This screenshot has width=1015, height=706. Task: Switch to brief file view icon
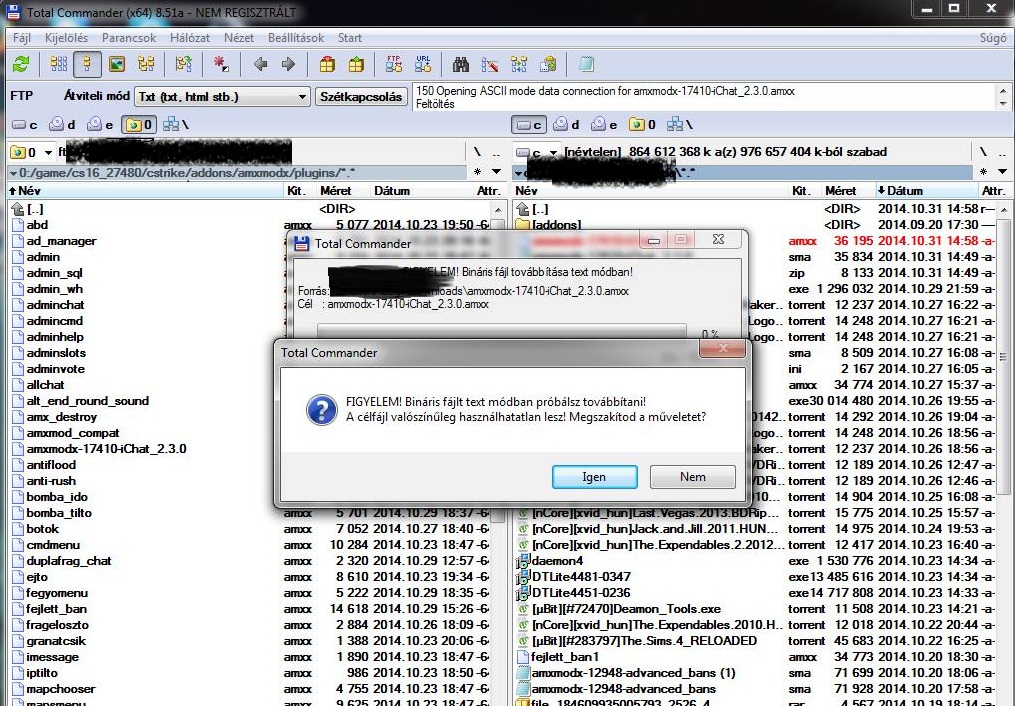(x=59, y=64)
